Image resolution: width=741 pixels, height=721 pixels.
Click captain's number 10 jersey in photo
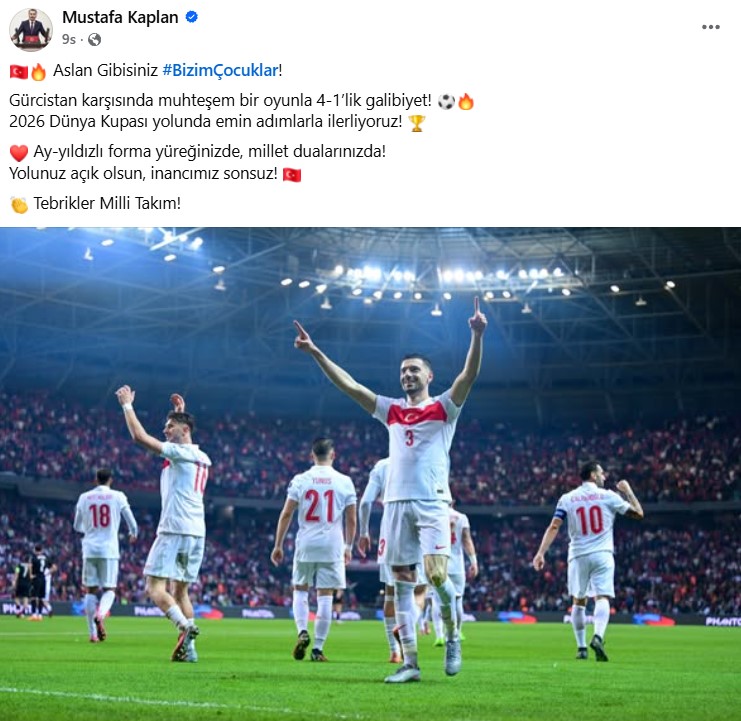pos(590,521)
